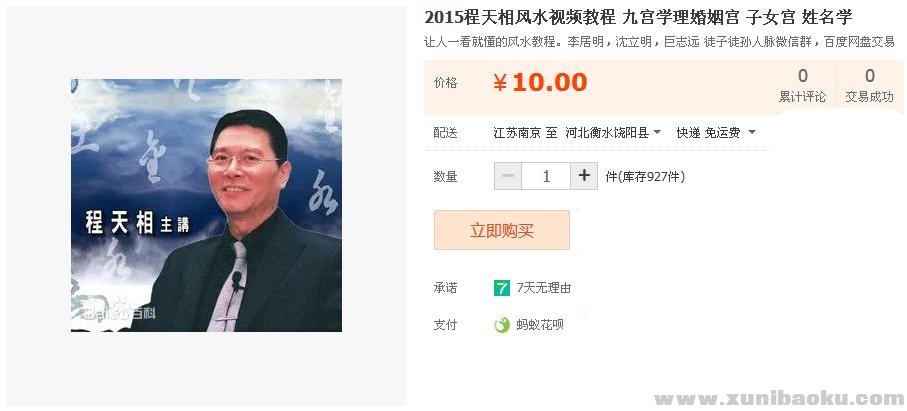Decrease quantity with the minus button

508,176
